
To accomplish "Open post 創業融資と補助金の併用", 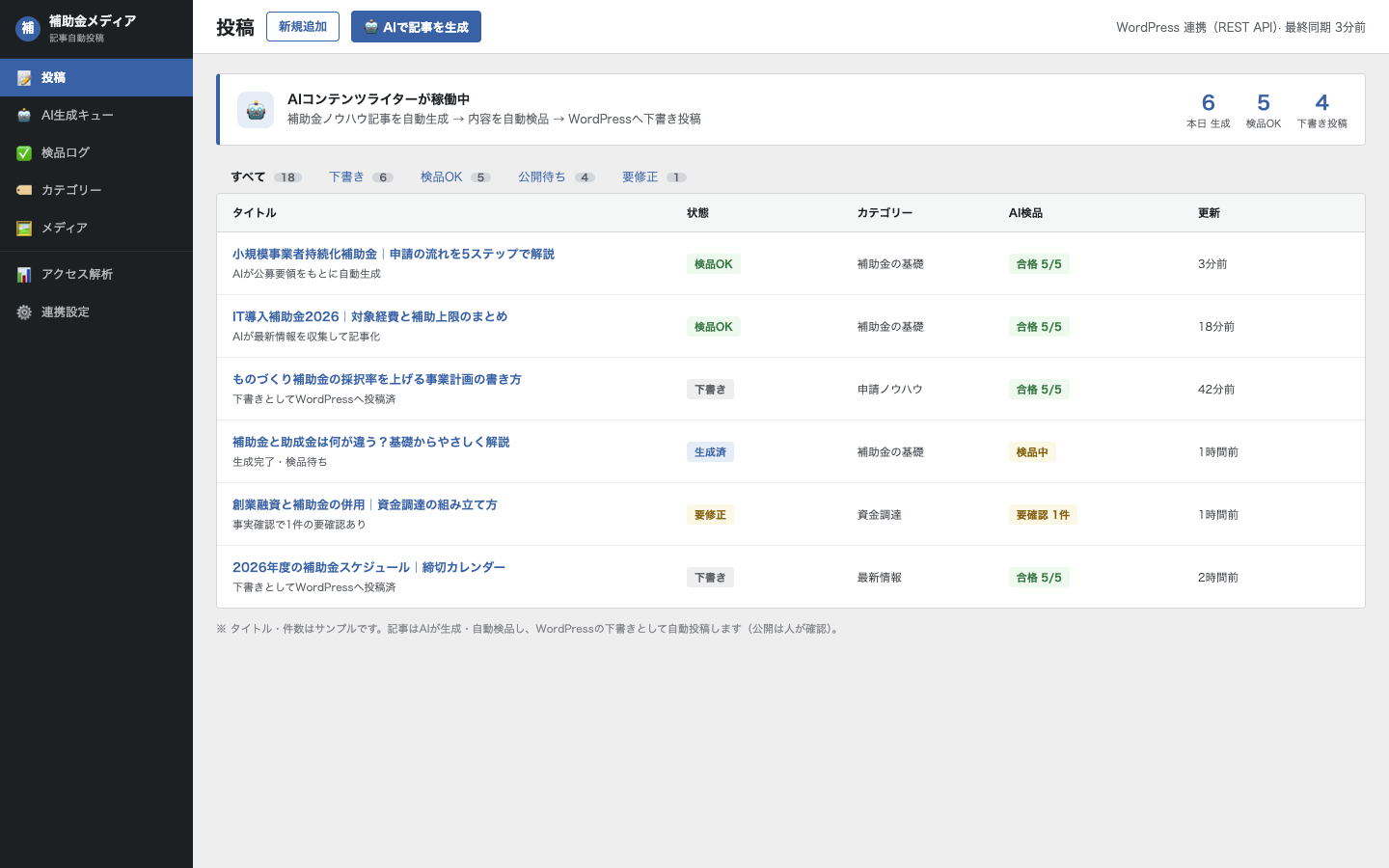I will tap(365, 504).
